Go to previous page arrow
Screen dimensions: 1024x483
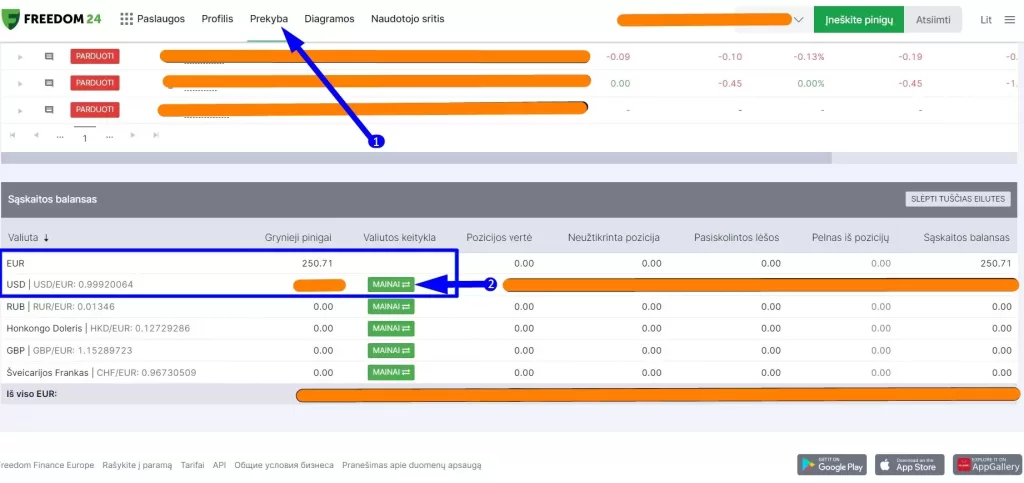click(36, 135)
